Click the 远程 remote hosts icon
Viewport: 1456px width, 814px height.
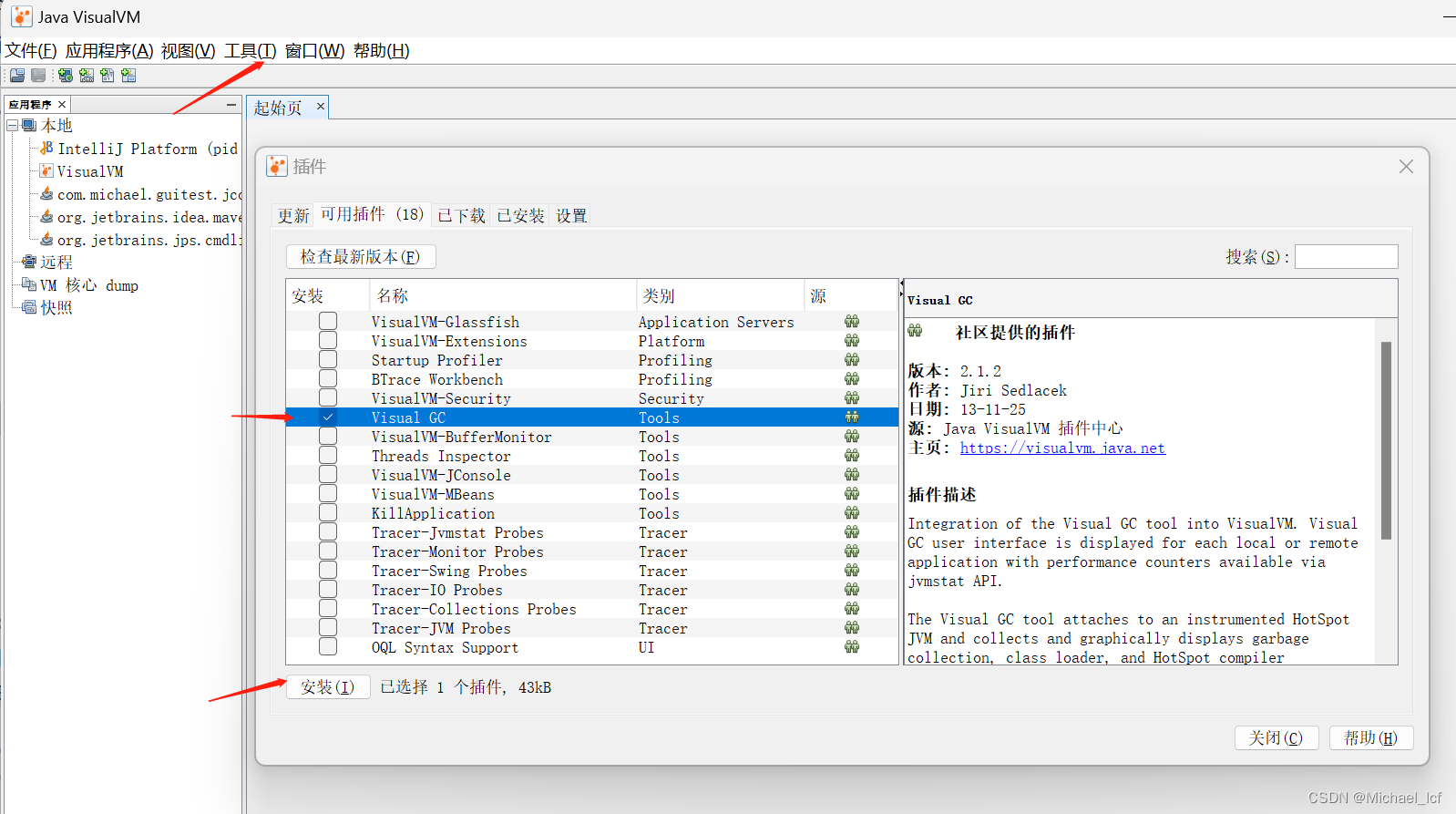29,262
